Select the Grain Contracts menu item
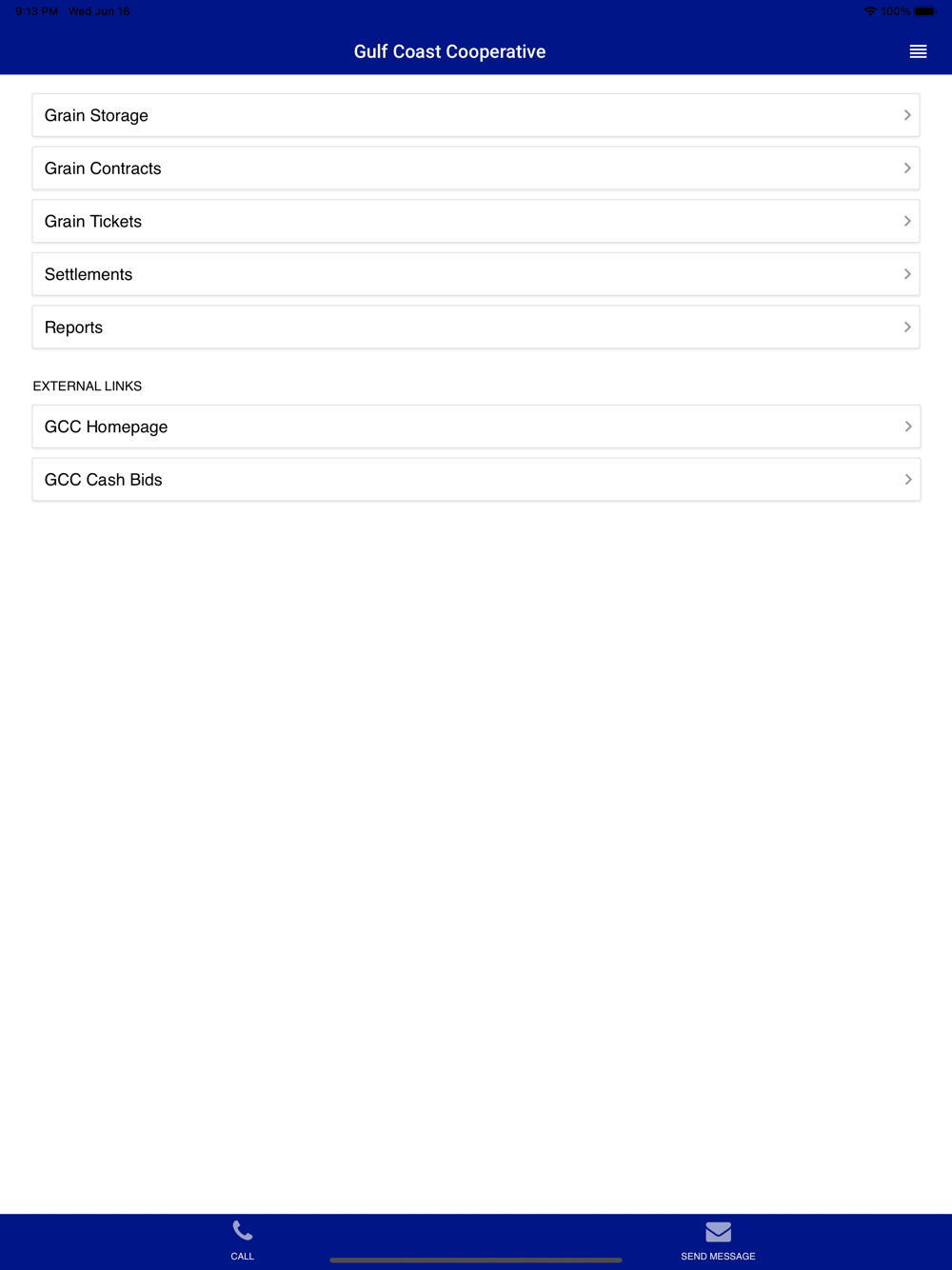Image resolution: width=952 pixels, height=1270 pixels. click(476, 169)
